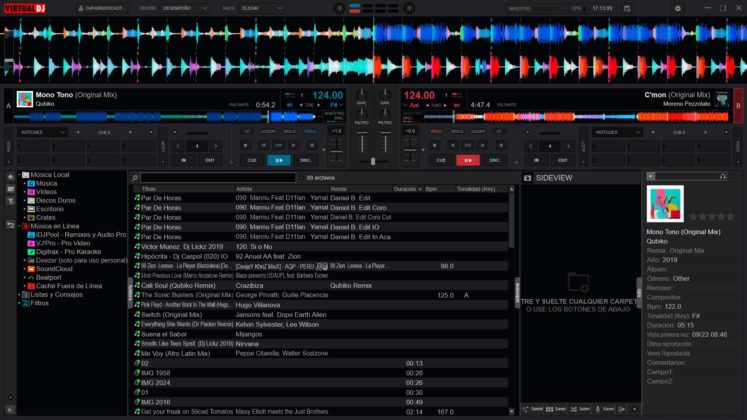Sort by the Duración column header
Screen dimensions: 747x420
405,189
